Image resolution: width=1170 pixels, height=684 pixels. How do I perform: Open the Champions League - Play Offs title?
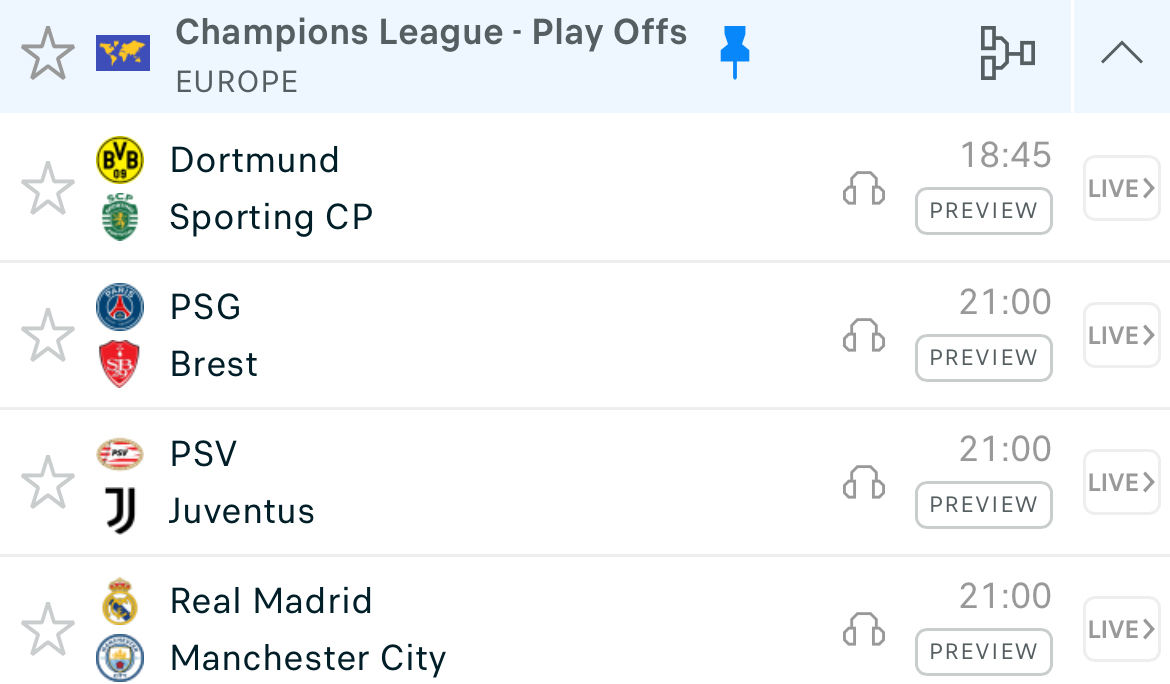pos(431,33)
